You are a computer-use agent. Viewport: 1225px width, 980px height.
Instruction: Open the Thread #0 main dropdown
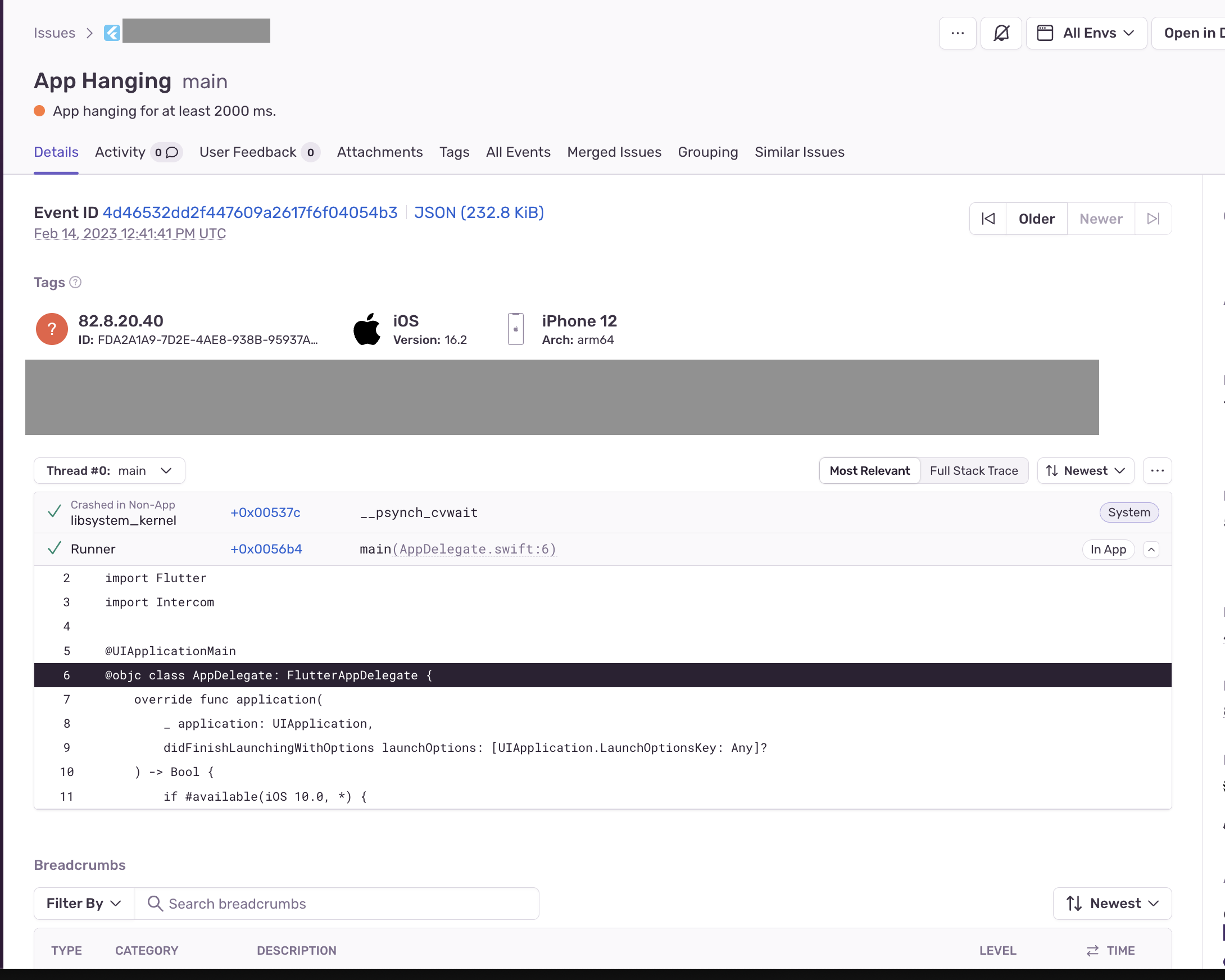coord(109,470)
